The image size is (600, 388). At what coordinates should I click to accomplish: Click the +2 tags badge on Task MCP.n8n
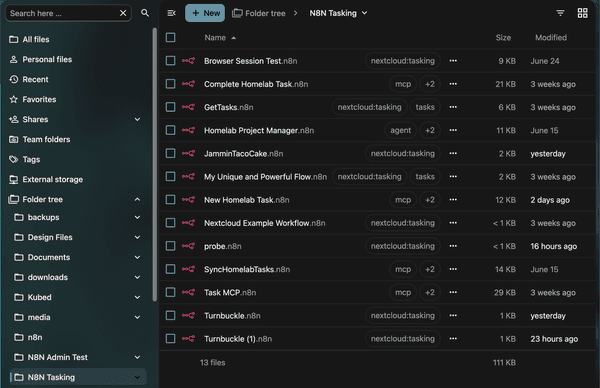[430, 292]
